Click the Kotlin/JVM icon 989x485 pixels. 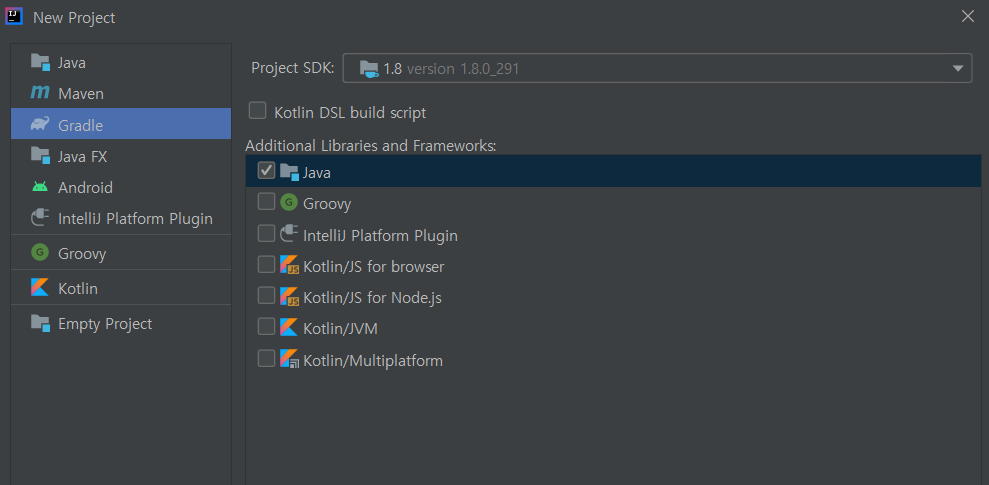[289, 327]
